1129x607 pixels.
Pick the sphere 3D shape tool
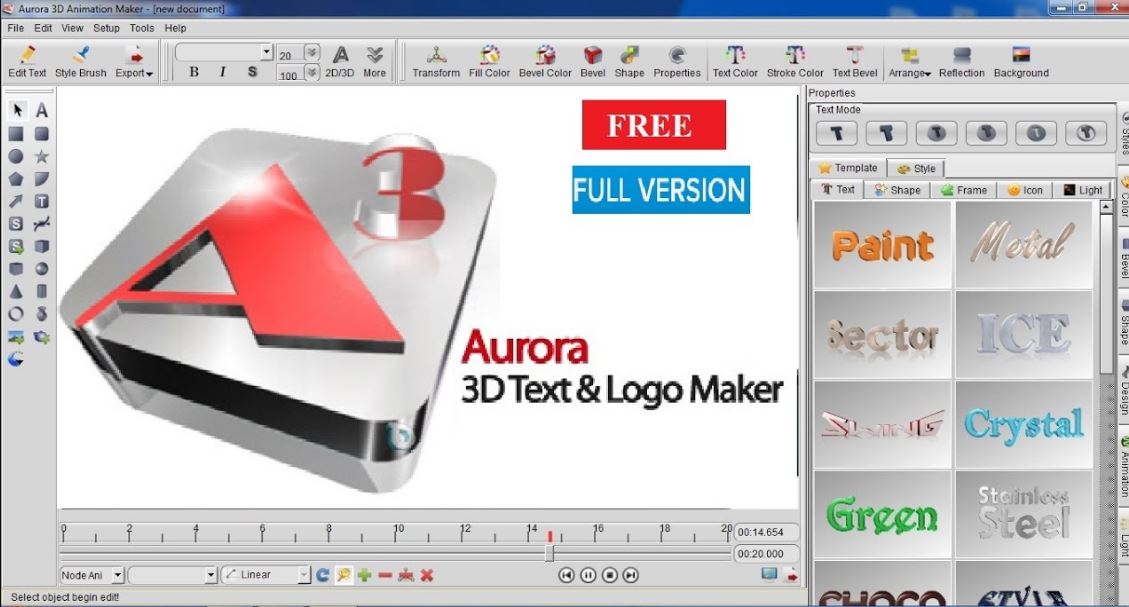point(42,269)
